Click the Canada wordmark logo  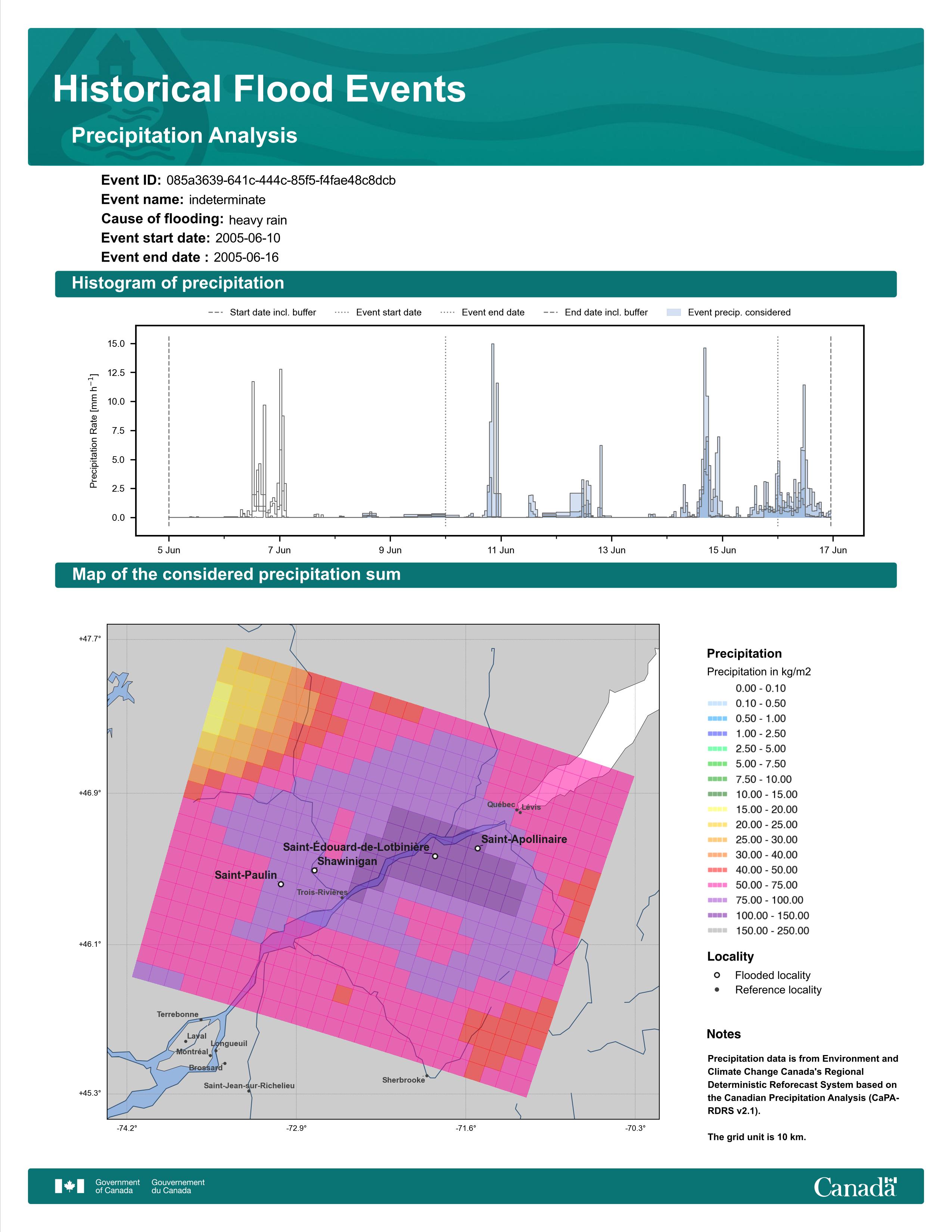point(855,1187)
